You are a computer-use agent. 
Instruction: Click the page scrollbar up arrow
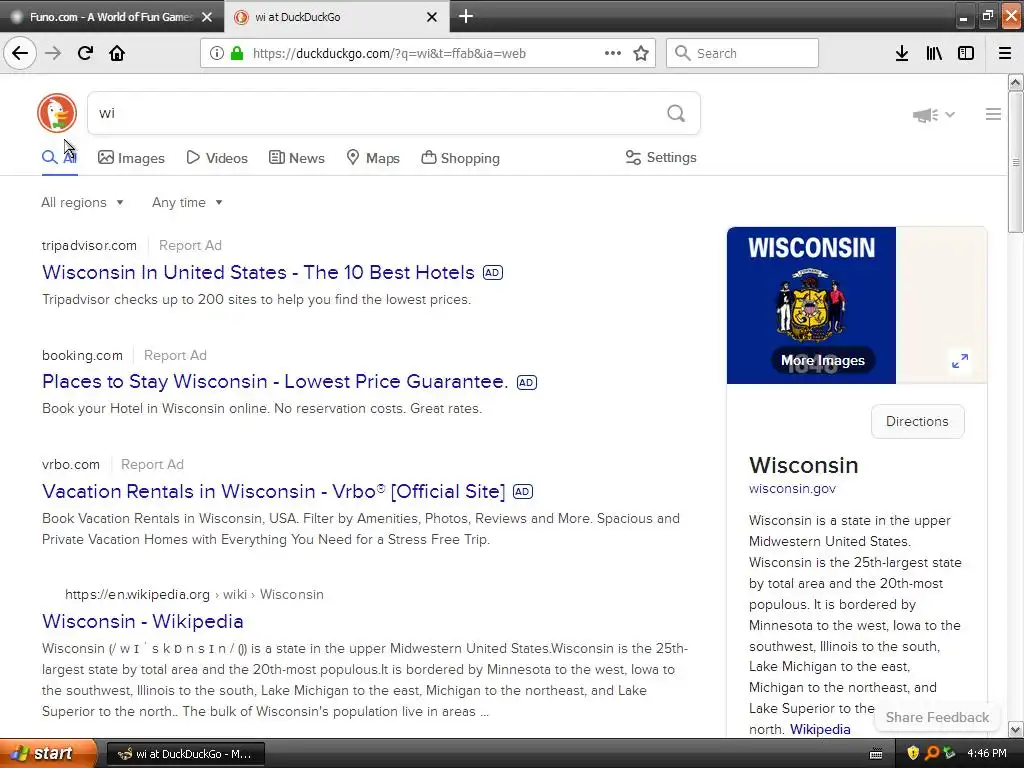[x=1016, y=82]
